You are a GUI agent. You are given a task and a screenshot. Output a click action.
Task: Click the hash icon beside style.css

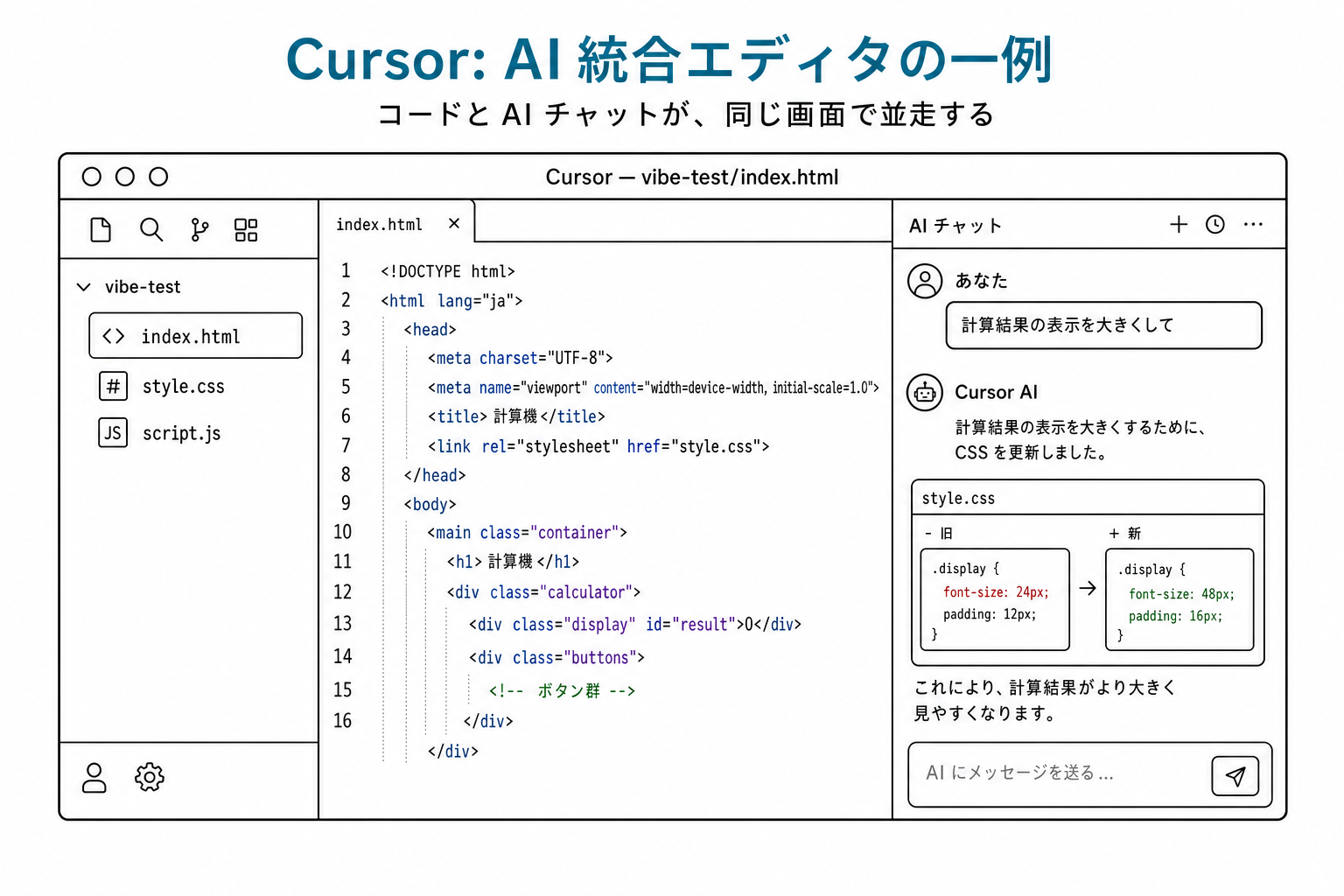(113, 386)
